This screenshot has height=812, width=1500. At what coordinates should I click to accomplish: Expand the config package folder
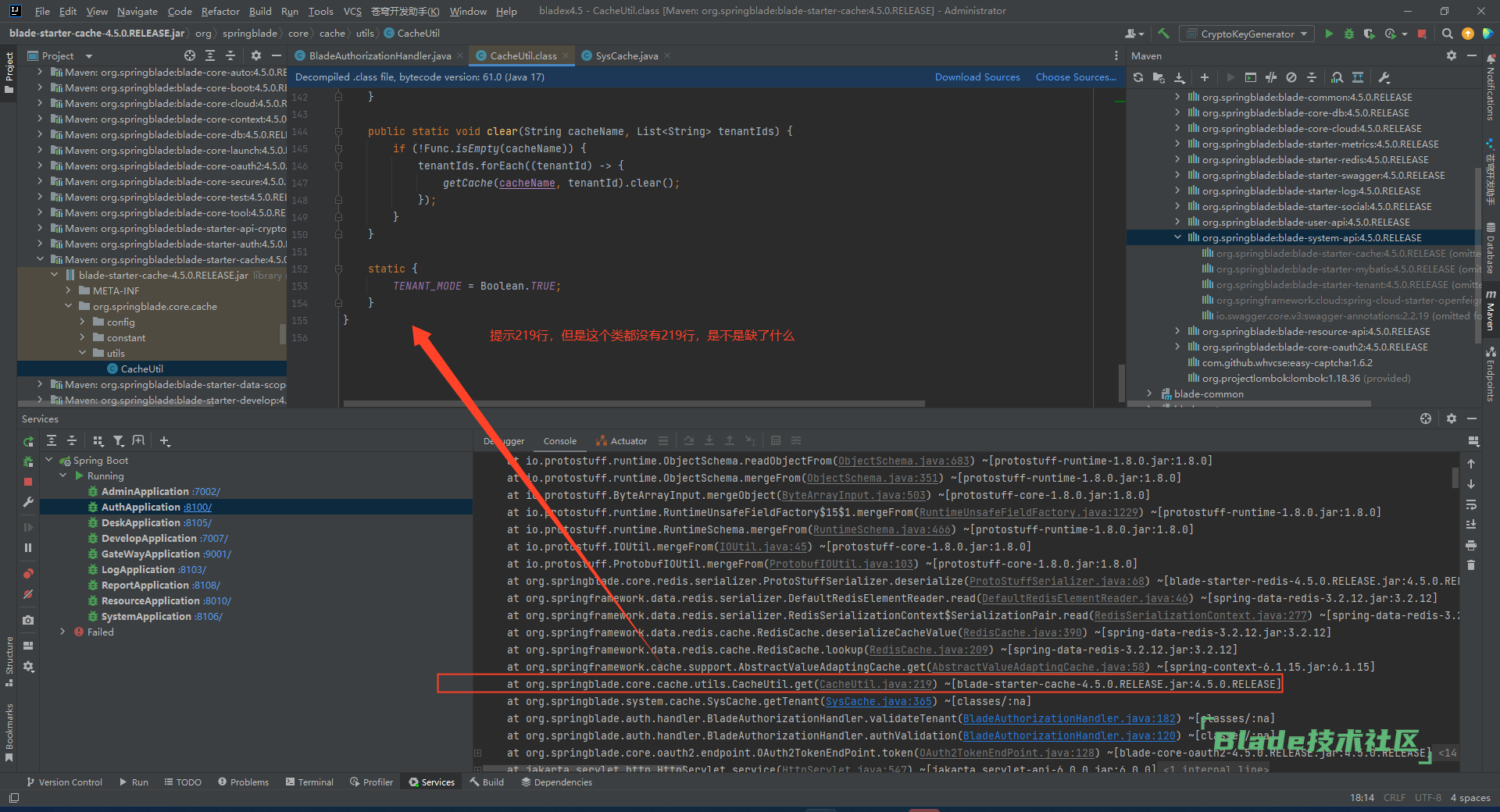82,322
